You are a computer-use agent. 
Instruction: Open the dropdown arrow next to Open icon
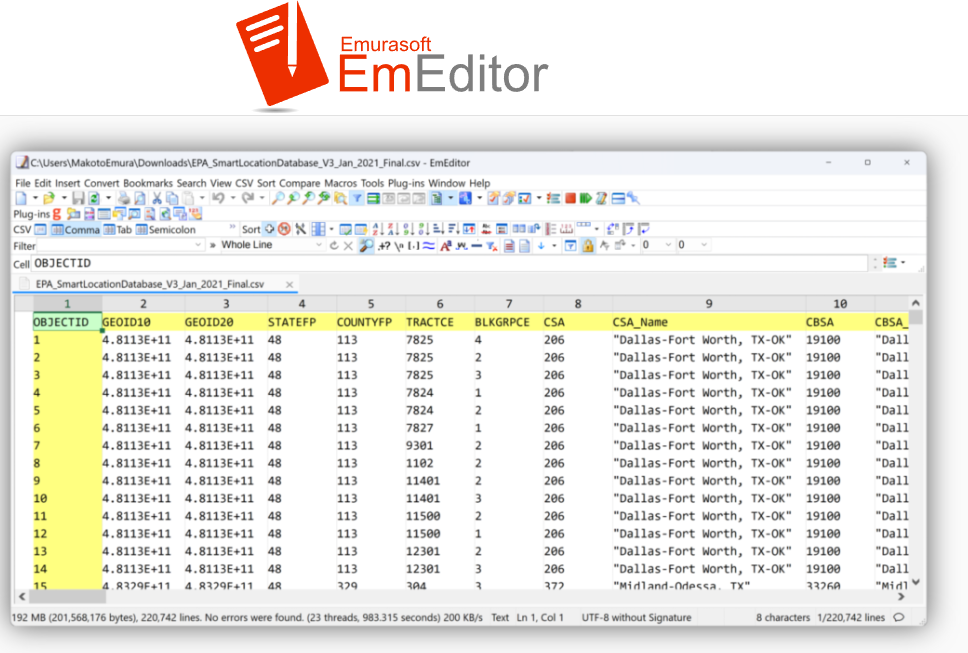[64, 198]
